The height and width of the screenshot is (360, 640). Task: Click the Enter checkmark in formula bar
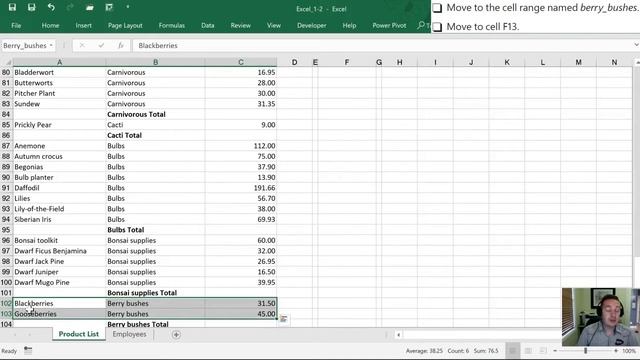pyautogui.click(x=101, y=45)
